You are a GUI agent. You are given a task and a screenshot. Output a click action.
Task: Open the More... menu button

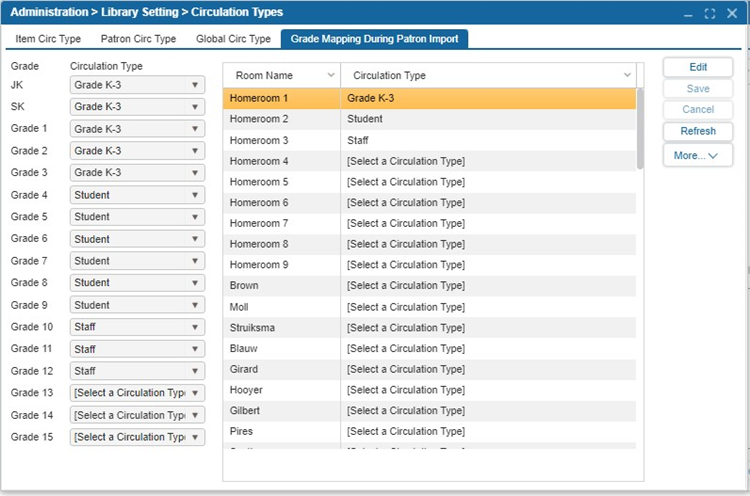[x=698, y=155]
